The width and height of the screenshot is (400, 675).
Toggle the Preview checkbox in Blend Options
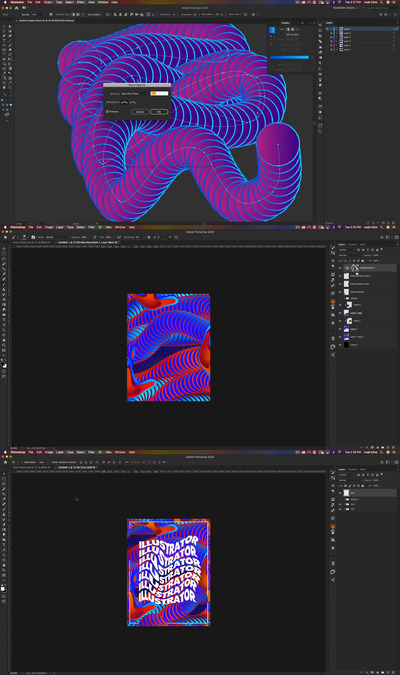click(107, 111)
